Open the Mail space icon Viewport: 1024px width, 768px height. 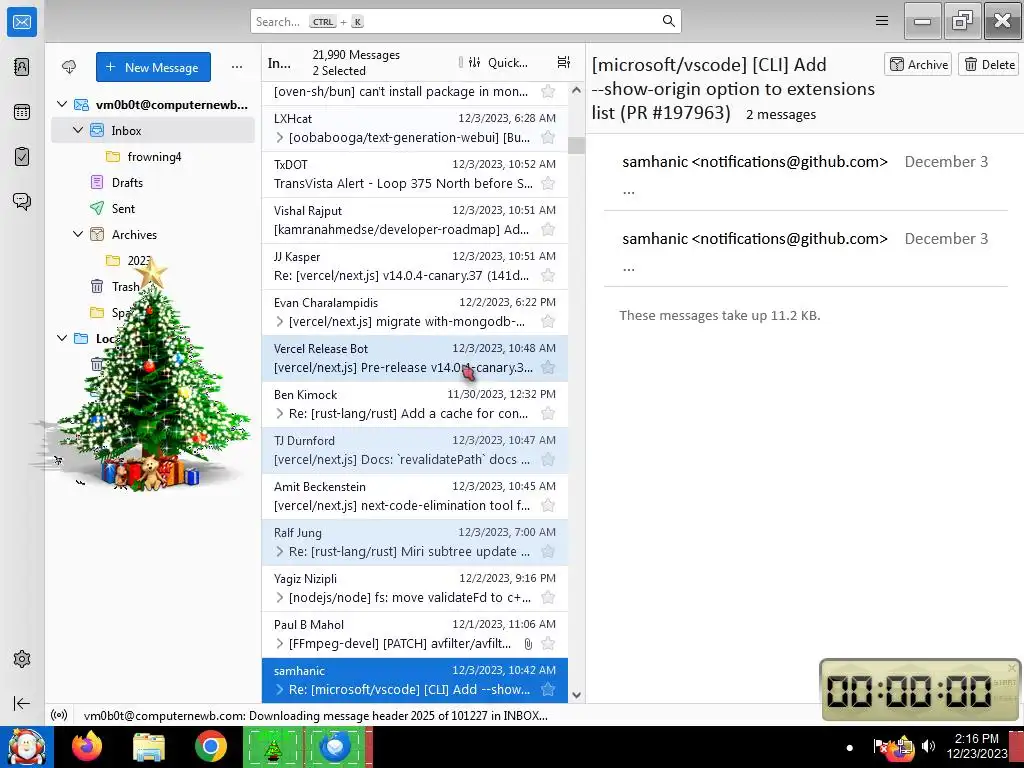pos(22,22)
